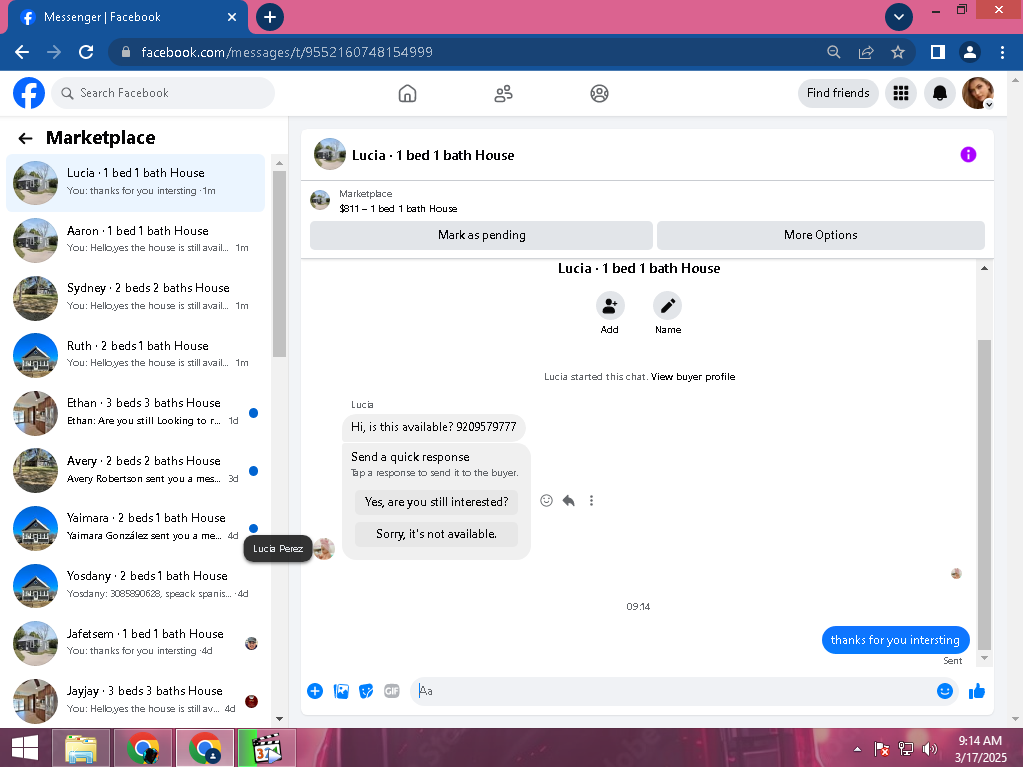Send a thumbs up like

point(977,691)
